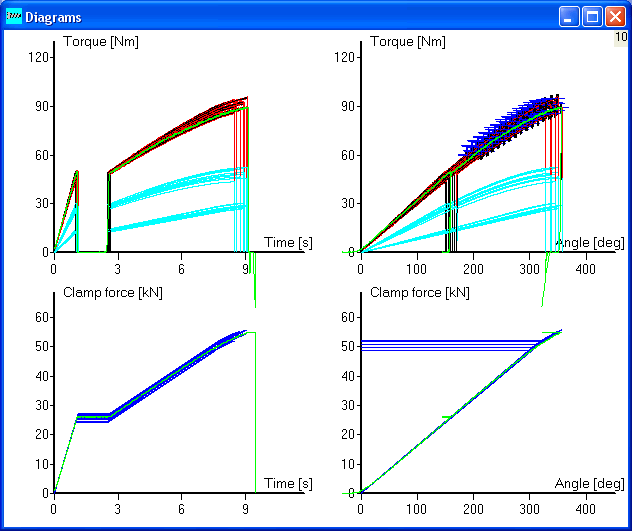Click the flat plateau of clamp force-time curve
The image size is (632, 531).
point(93,416)
